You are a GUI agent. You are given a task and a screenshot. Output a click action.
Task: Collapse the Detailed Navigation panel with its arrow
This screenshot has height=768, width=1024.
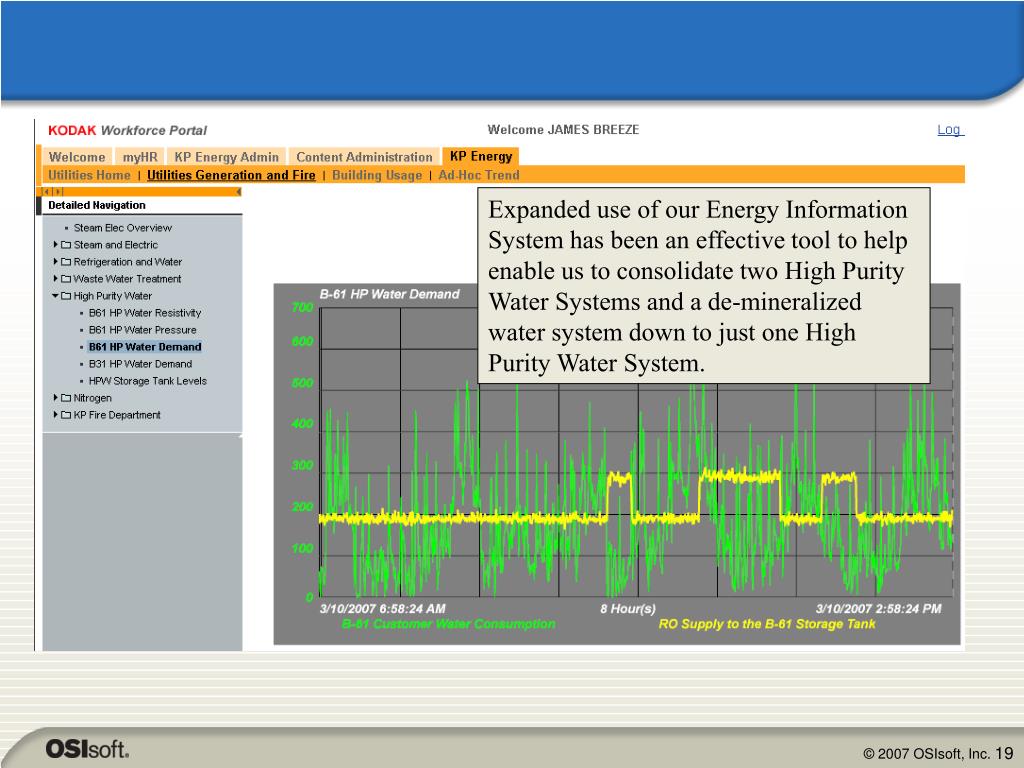238,191
